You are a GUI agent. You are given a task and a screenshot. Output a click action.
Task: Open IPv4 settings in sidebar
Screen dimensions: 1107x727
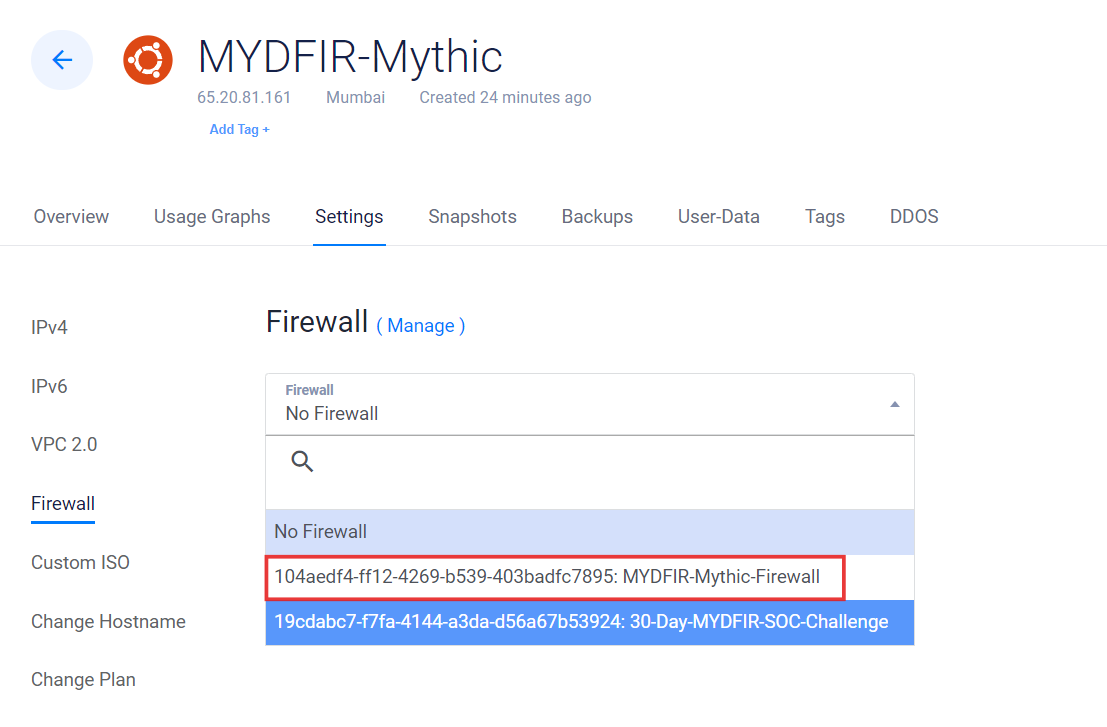coord(49,328)
